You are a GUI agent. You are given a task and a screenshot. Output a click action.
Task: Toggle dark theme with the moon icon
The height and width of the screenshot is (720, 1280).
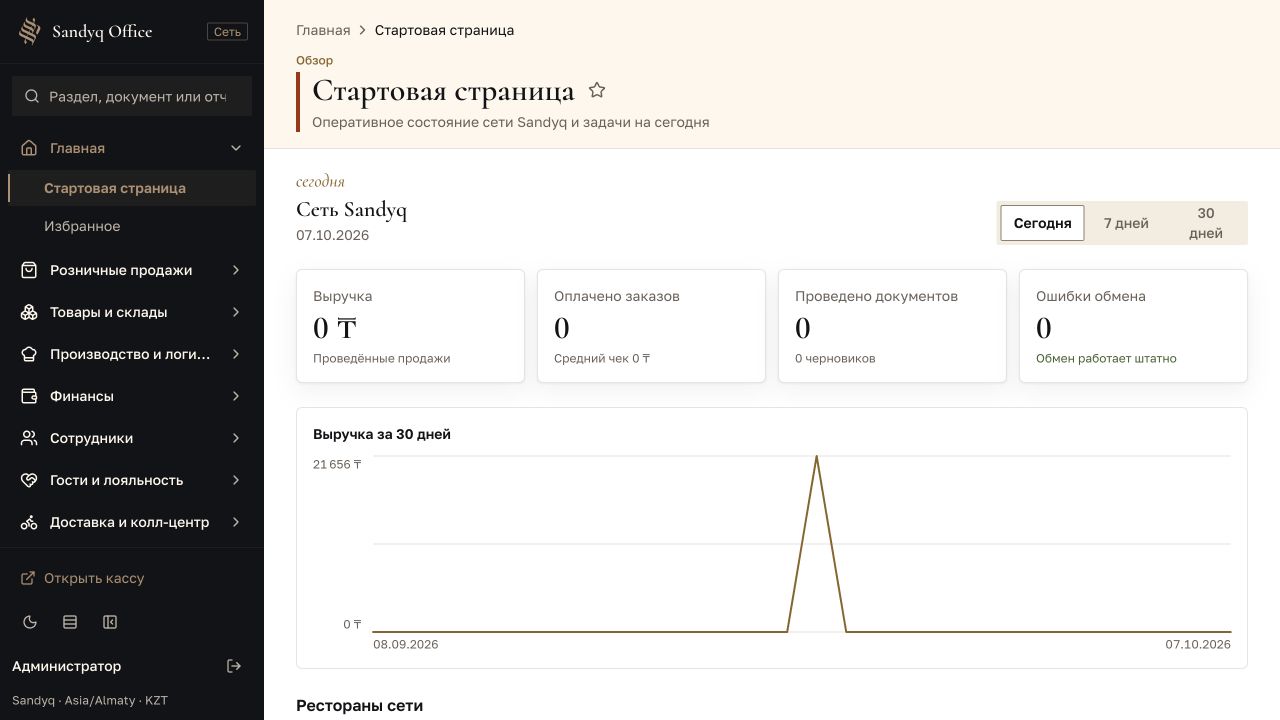click(x=30, y=622)
